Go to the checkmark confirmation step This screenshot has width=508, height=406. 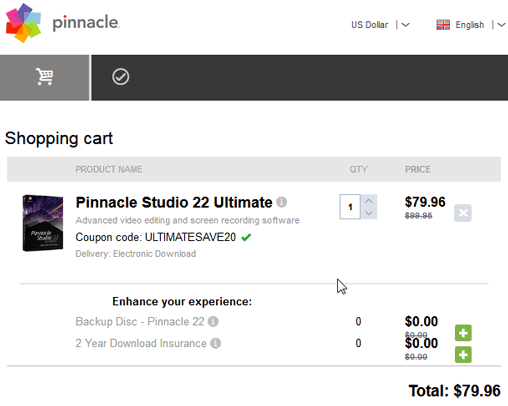pyautogui.click(x=120, y=77)
